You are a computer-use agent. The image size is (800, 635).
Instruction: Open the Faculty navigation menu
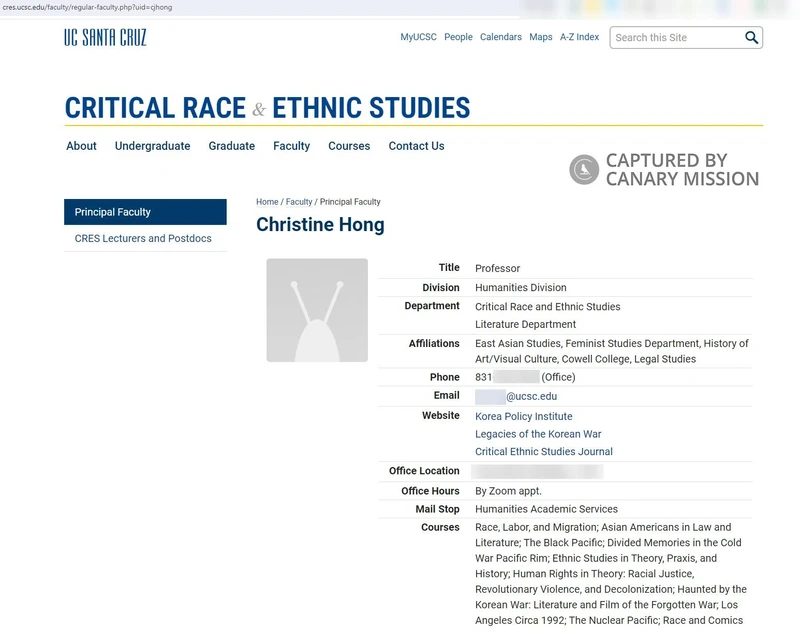(x=292, y=145)
